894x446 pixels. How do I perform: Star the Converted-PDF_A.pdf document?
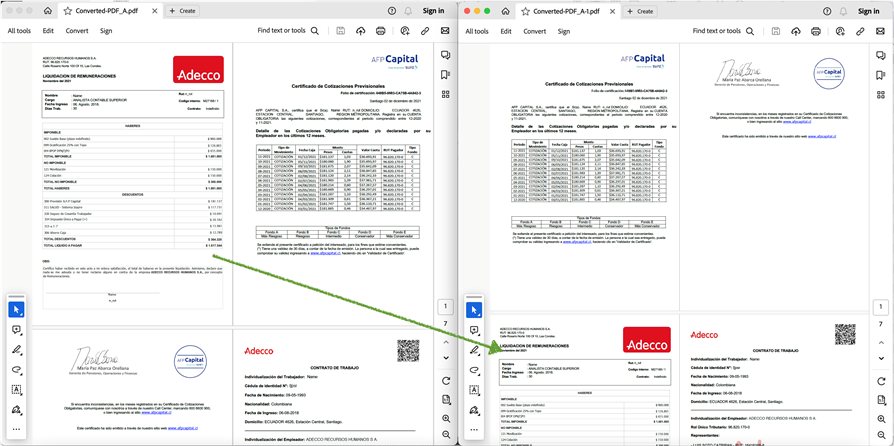66,10
